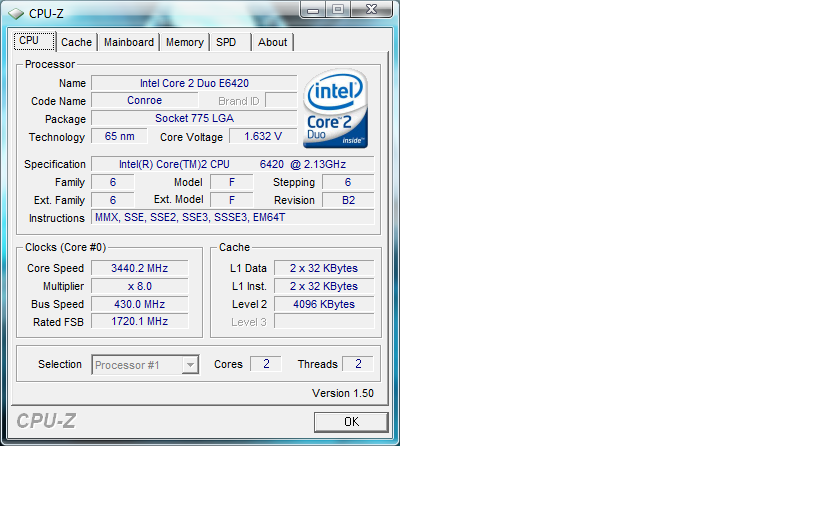
Task: Minimize the CPU-Z window
Action: point(313,10)
